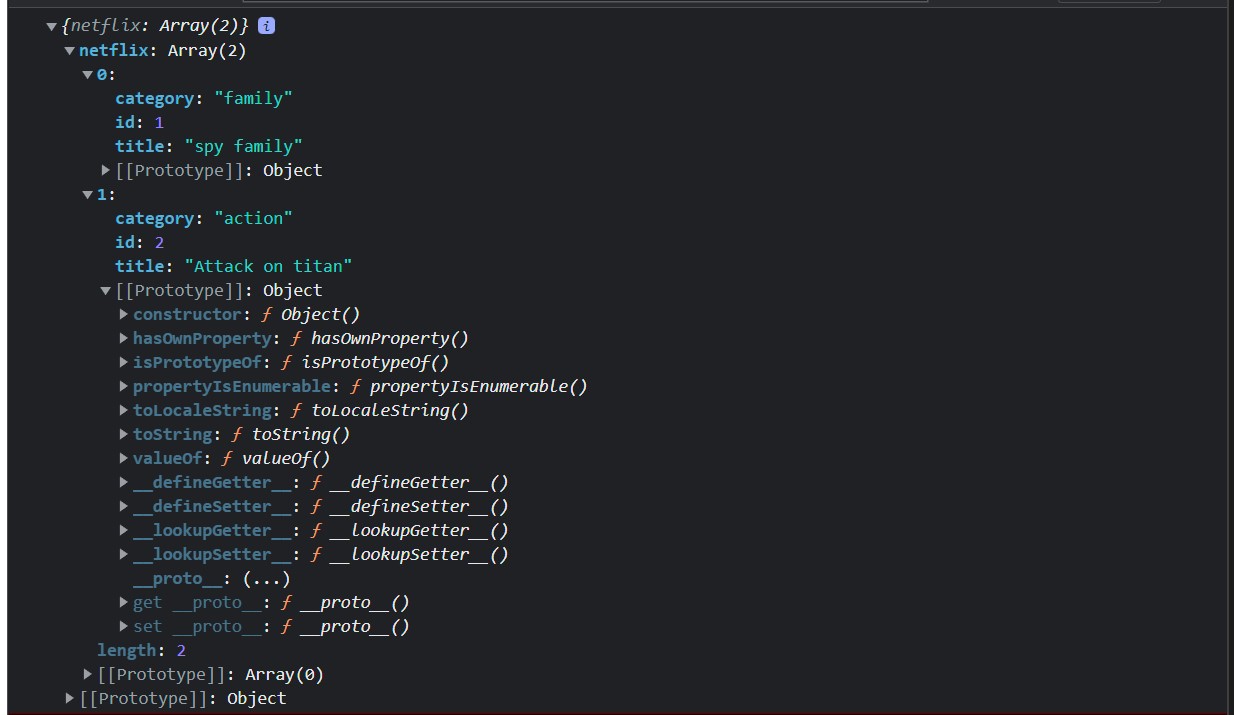Select the "spy family" title value
This screenshot has height=715, width=1234.
coord(243,146)
